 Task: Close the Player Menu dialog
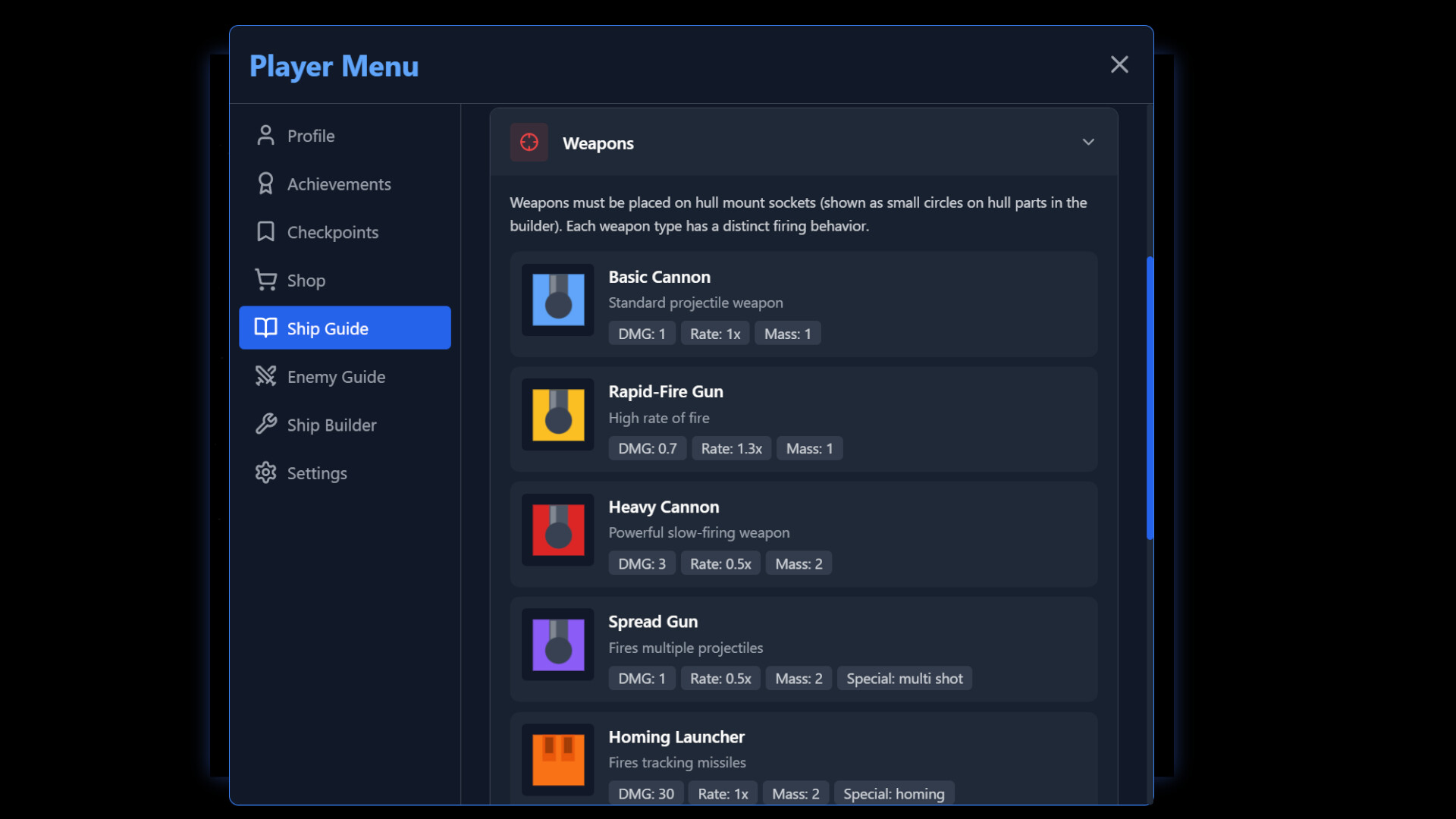point(1119,64)
